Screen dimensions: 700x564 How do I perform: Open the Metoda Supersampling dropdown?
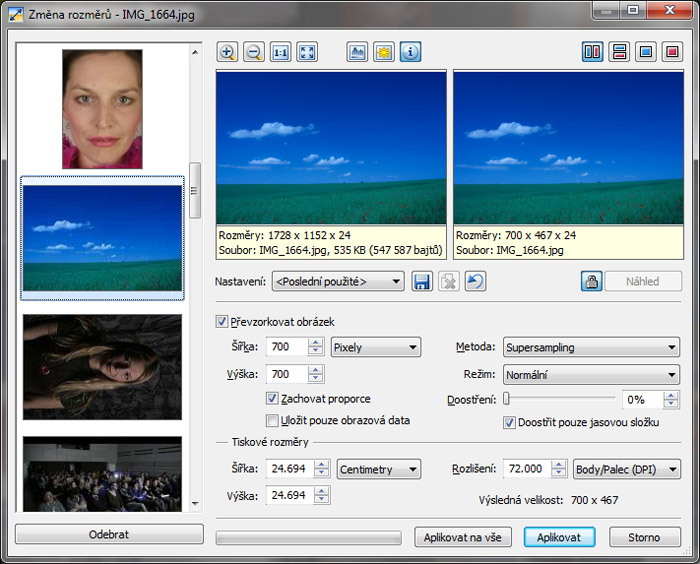point(591,348)
